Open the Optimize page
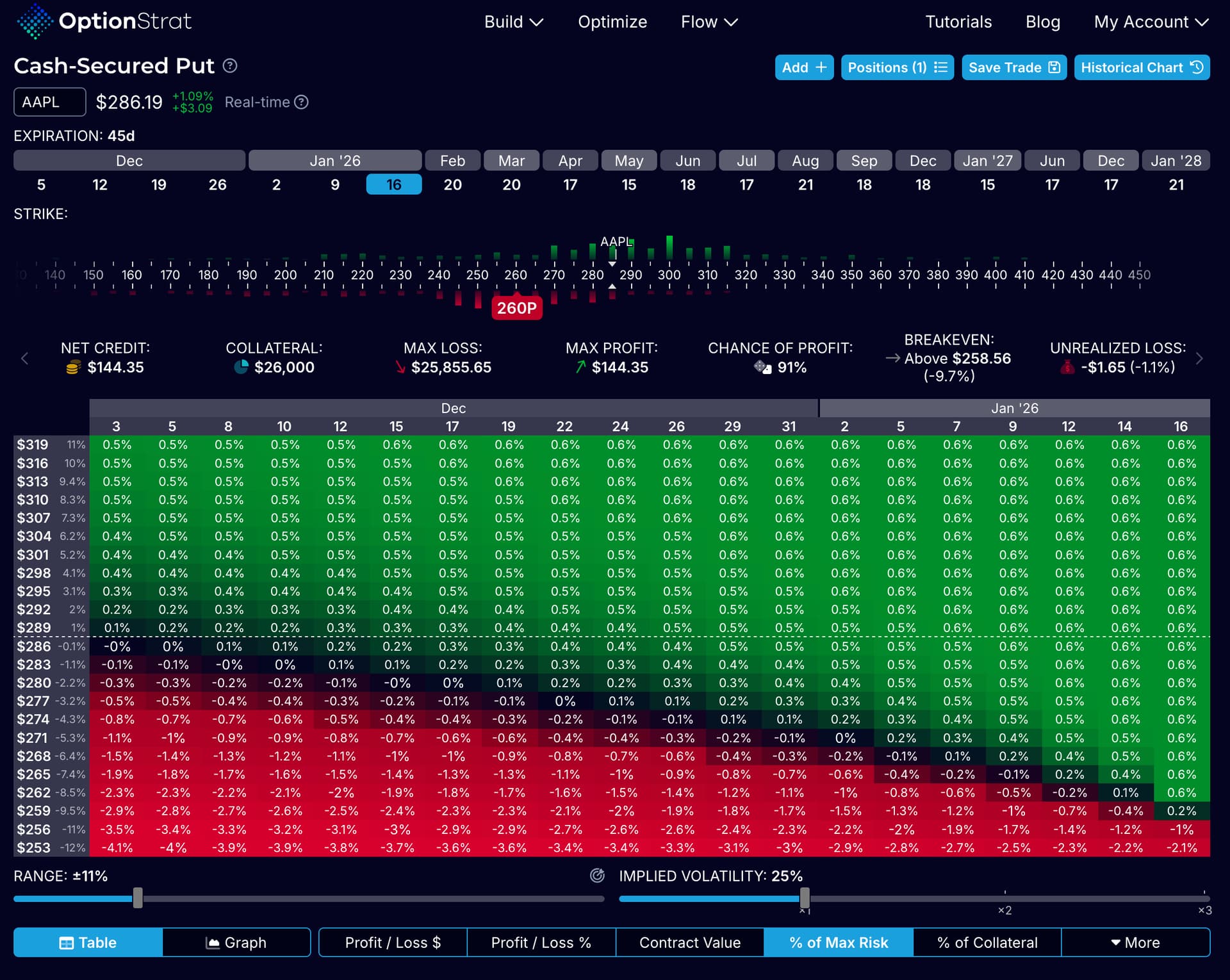The height and width of the screenshot is (980, 1230). [x=612, y=22]
